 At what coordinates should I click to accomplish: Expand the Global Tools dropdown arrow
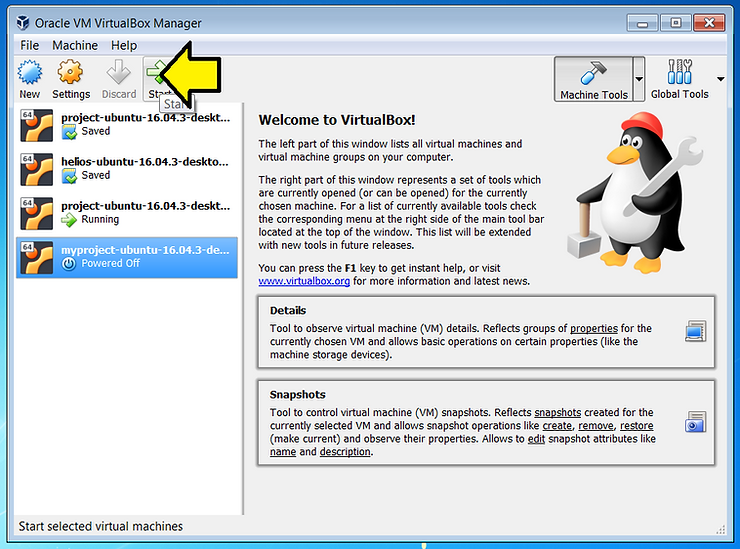(720, 79)
